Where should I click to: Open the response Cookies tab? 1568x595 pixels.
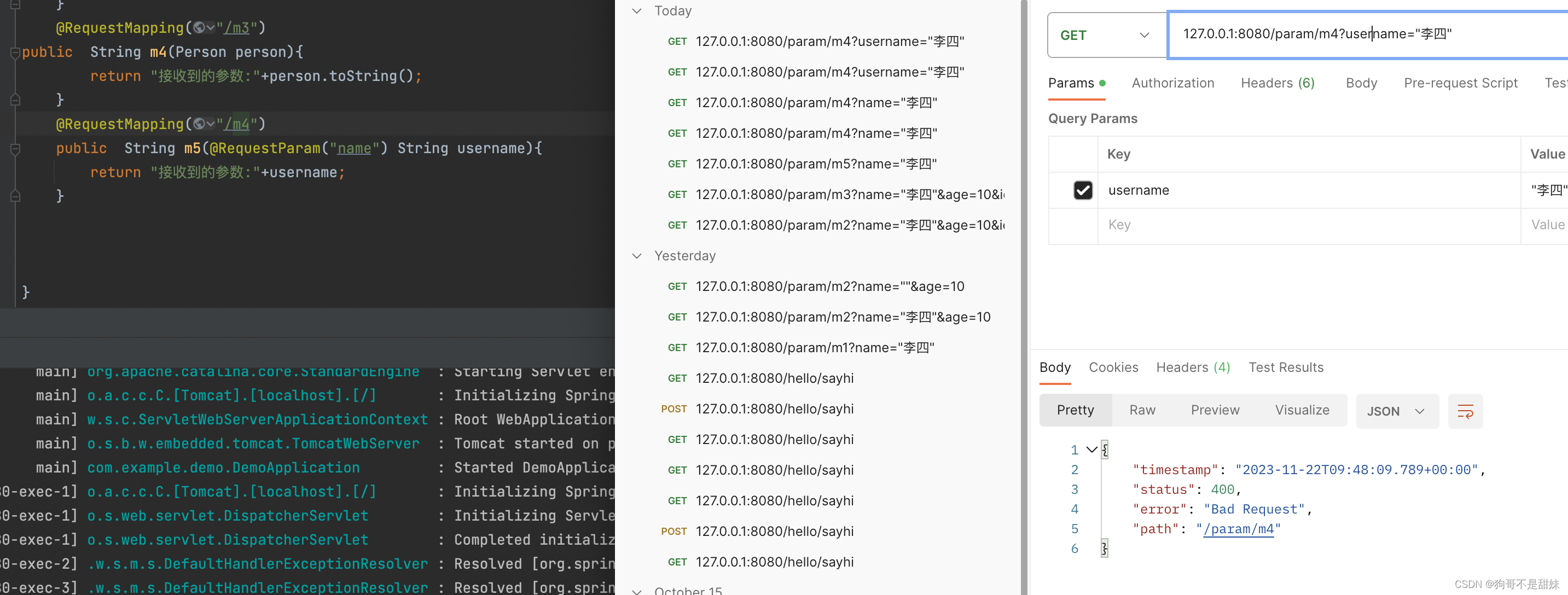[x=1113, y=367]
